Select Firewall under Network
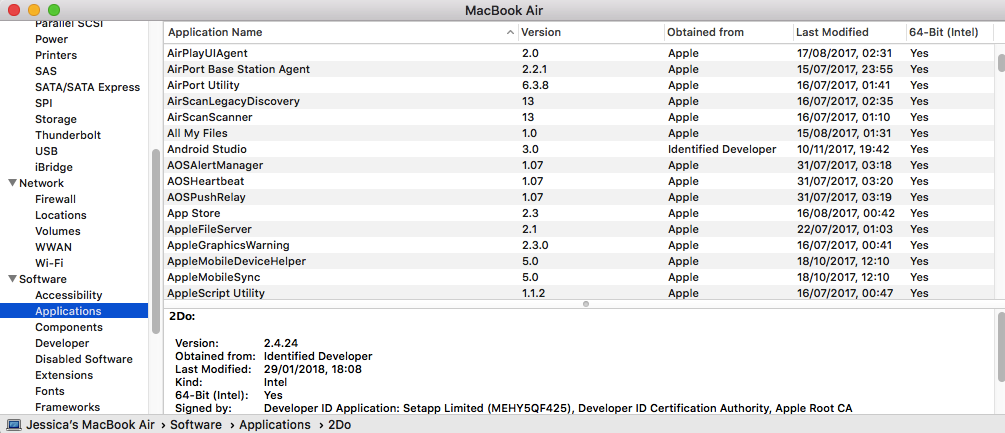The width and height of the screenshot is (1005, 433). (x=55, y=199)
